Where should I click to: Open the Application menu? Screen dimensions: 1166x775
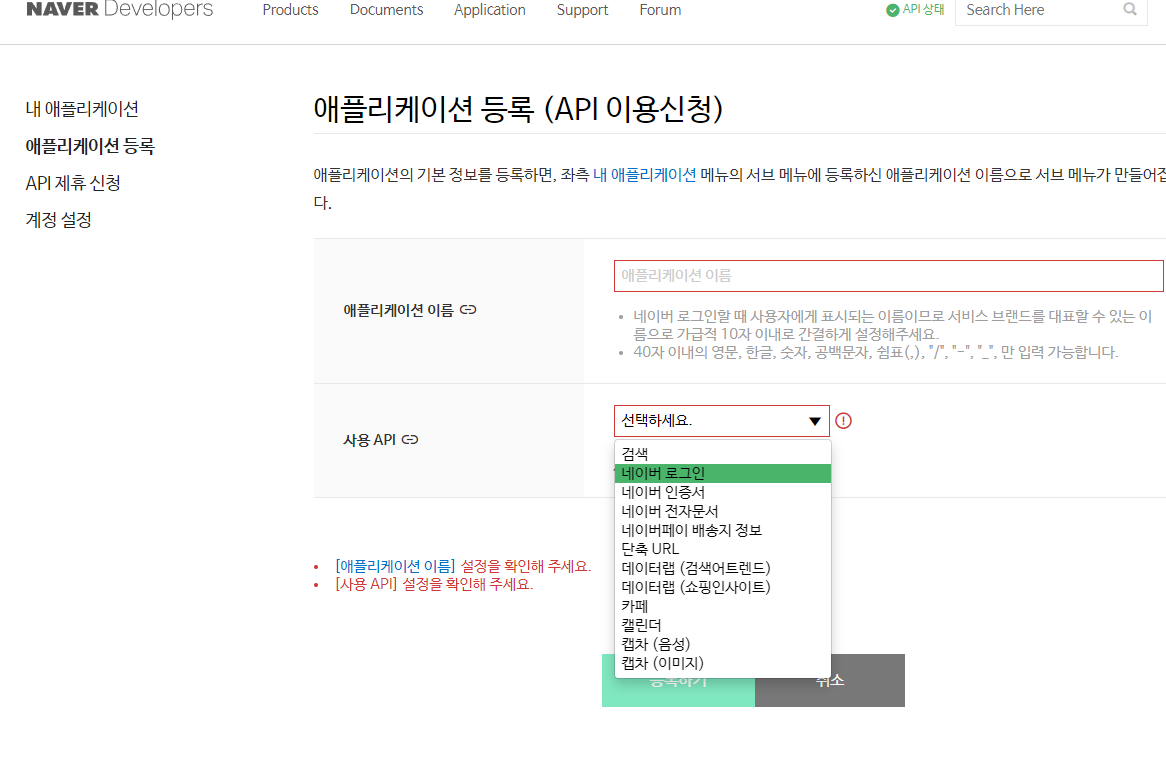point(489,10)
